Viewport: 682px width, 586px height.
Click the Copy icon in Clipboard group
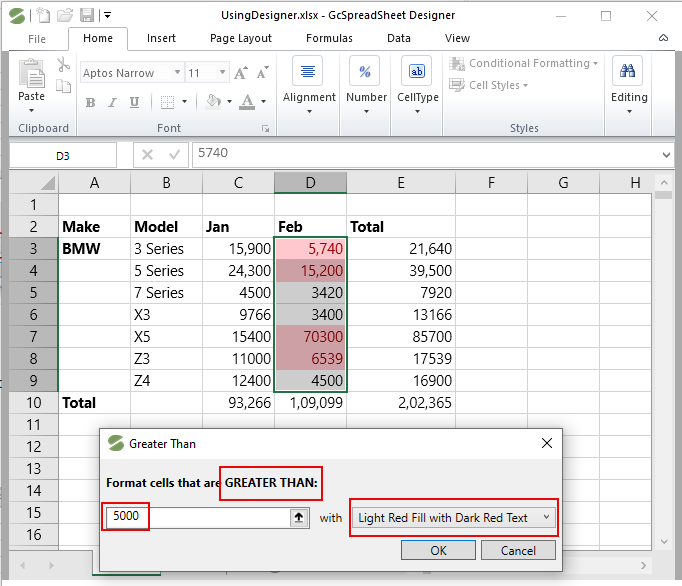pyautogui.click(x=64, y=86)
